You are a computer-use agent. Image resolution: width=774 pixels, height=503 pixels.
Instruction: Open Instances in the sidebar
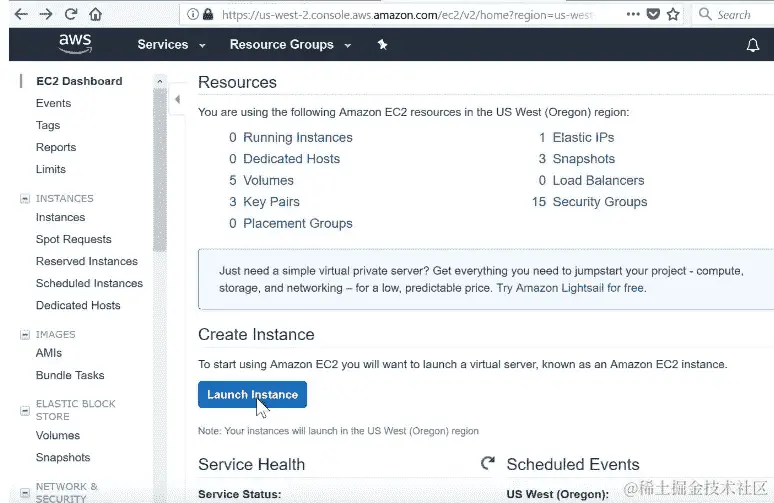[x=60, y=217]
